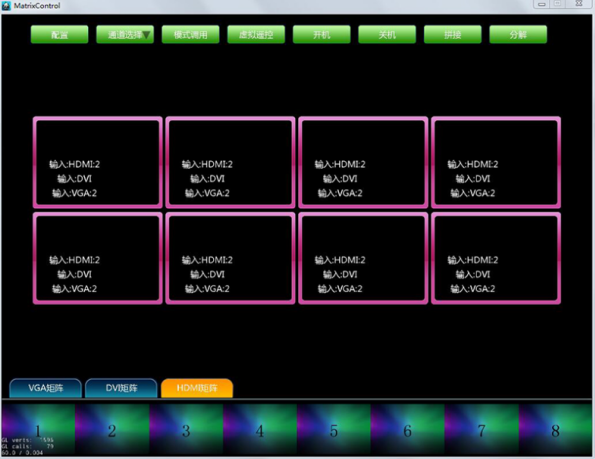This screenshot has width=595, height=459.
Task: Click the MatrixControl app icon in title bar
Action: tap(6, 6)
